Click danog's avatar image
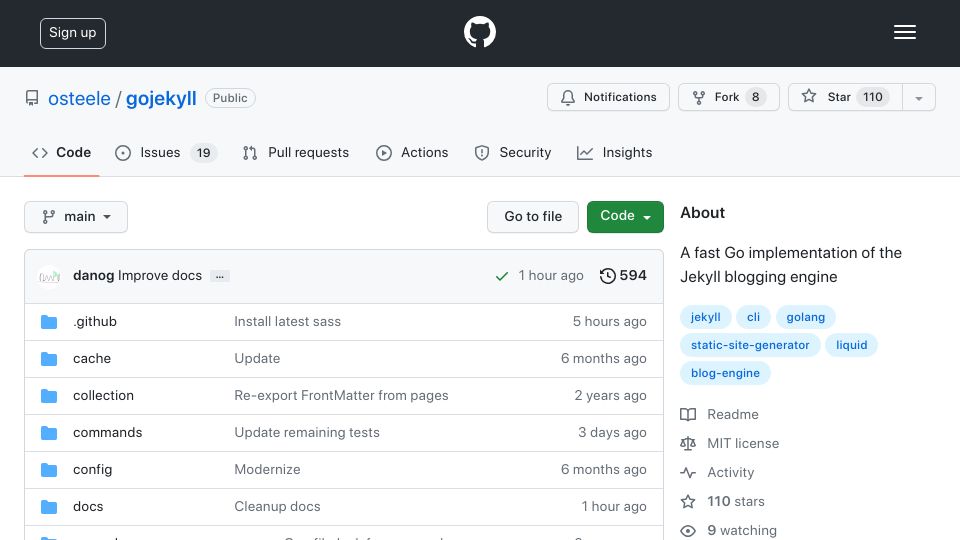This screenshot has height=540, width=960. click(x=49, y=277)
